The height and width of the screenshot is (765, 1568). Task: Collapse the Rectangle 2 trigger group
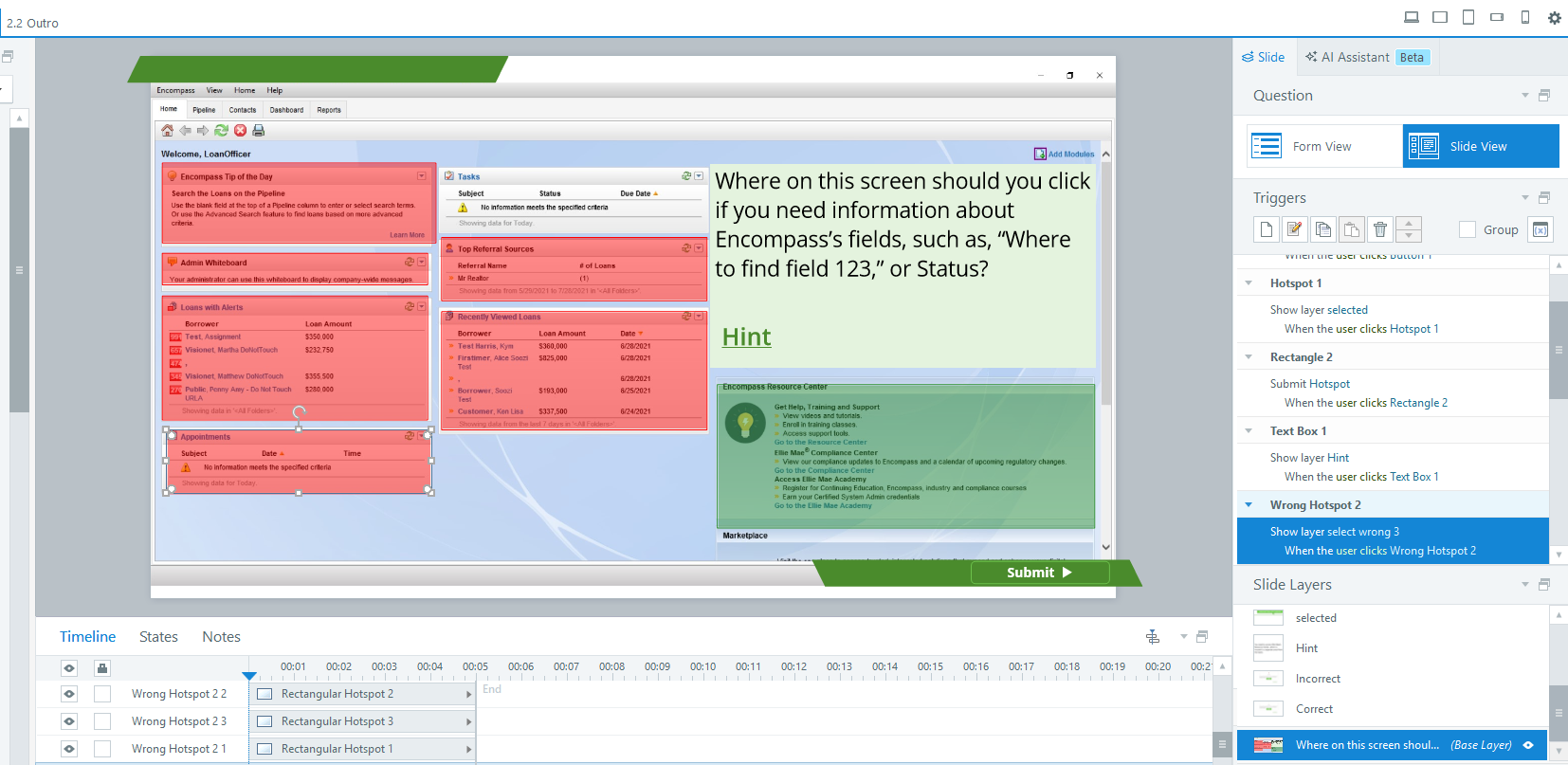click(1249, 357)
